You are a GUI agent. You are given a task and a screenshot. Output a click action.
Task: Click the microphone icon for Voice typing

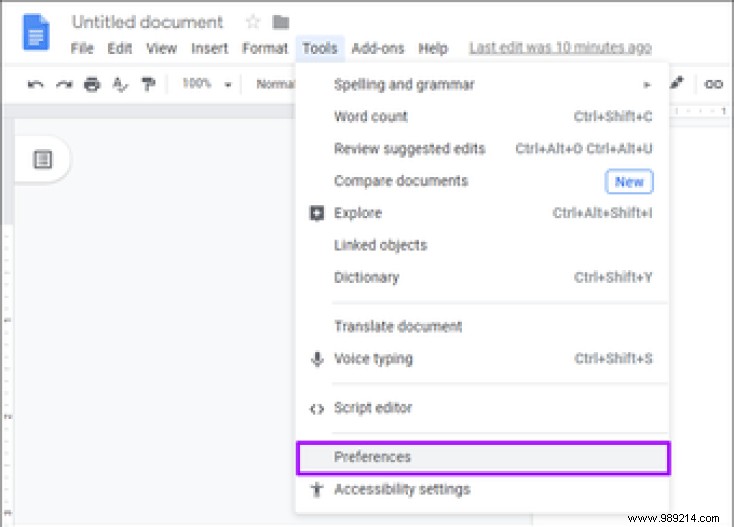317,359
